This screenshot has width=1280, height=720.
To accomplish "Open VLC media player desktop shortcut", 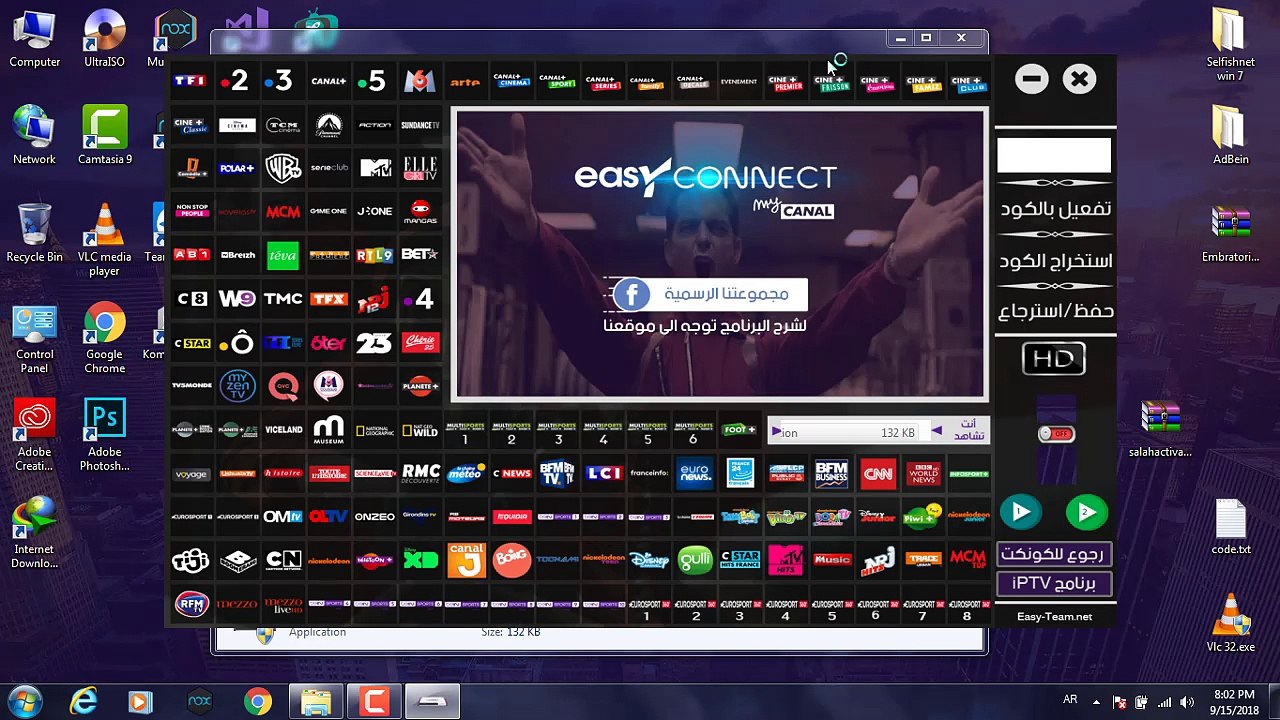I will coord(104,240).
